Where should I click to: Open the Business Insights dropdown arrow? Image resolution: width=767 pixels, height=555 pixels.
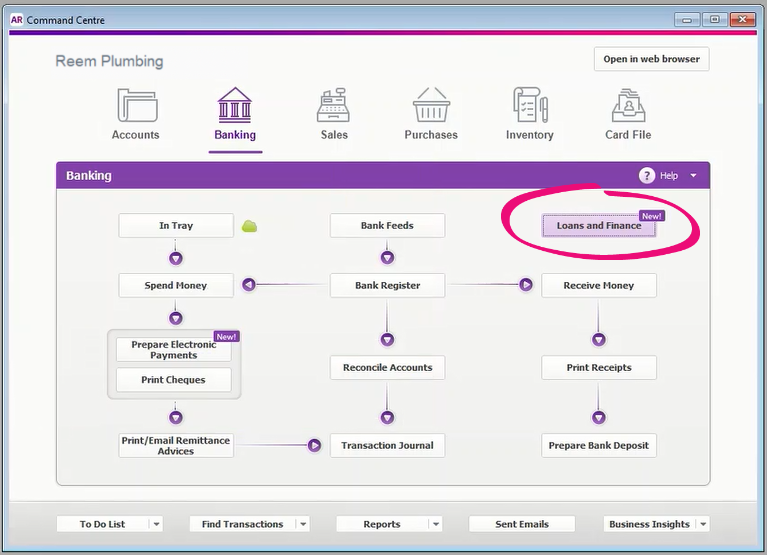click(x=703, y=524)
